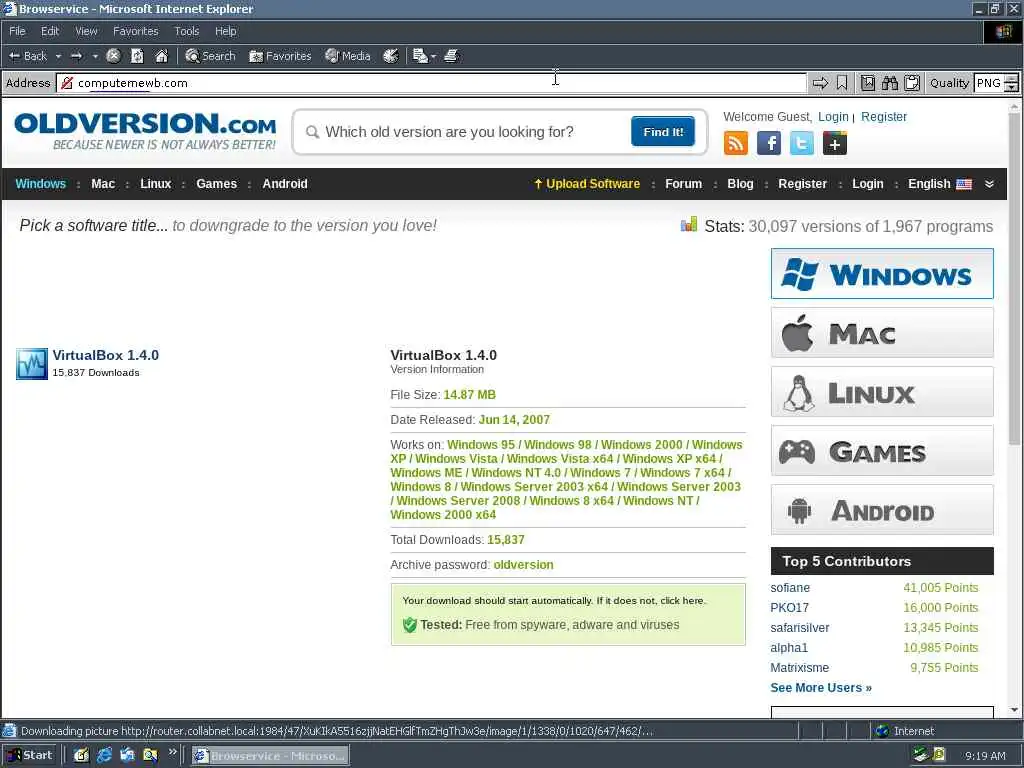Click the large Games category banner
The width and height of the screenshot is (1024, 768).
pos(882,451)
